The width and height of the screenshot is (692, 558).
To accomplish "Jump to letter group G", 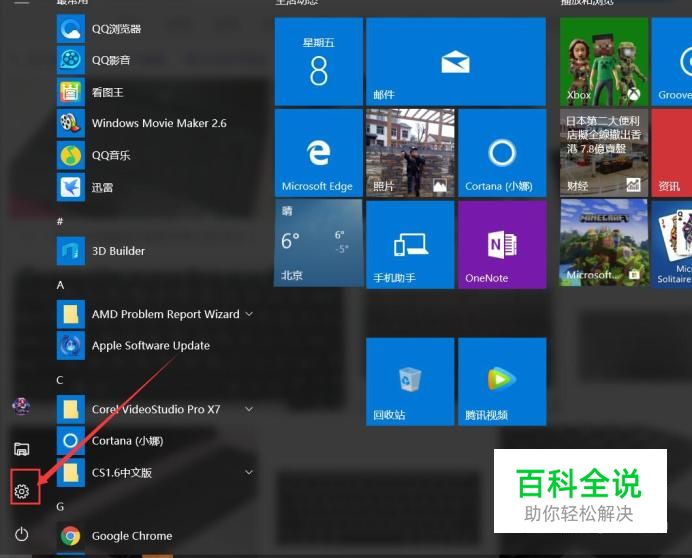I will click(60, 507).
